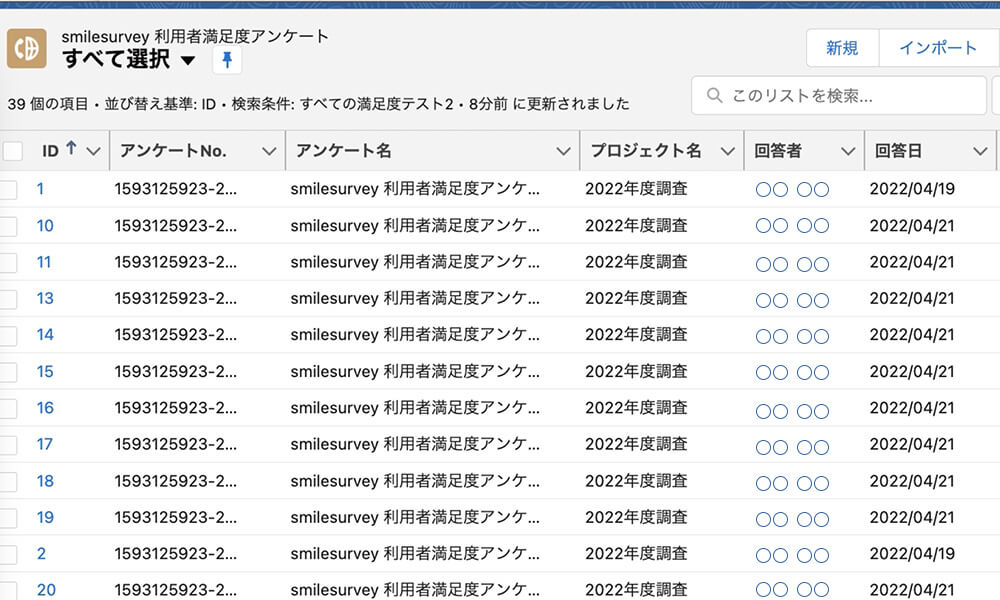The height and width of the screenshot is (600, 1000).
Task: Select checkbox for record ID 11
Action: (x=8, y=262)
